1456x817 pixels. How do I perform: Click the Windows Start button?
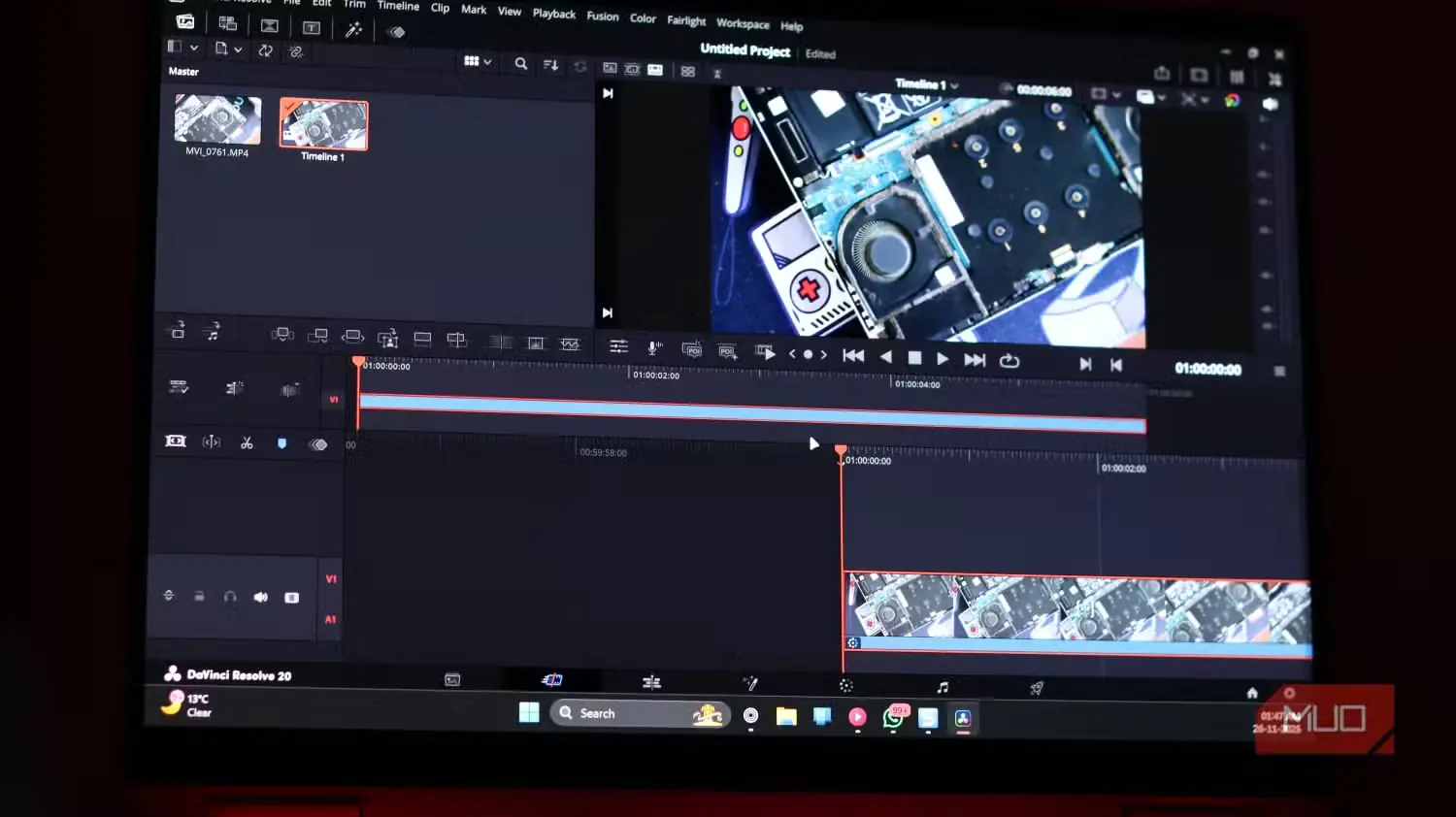(x=529, y=713)
